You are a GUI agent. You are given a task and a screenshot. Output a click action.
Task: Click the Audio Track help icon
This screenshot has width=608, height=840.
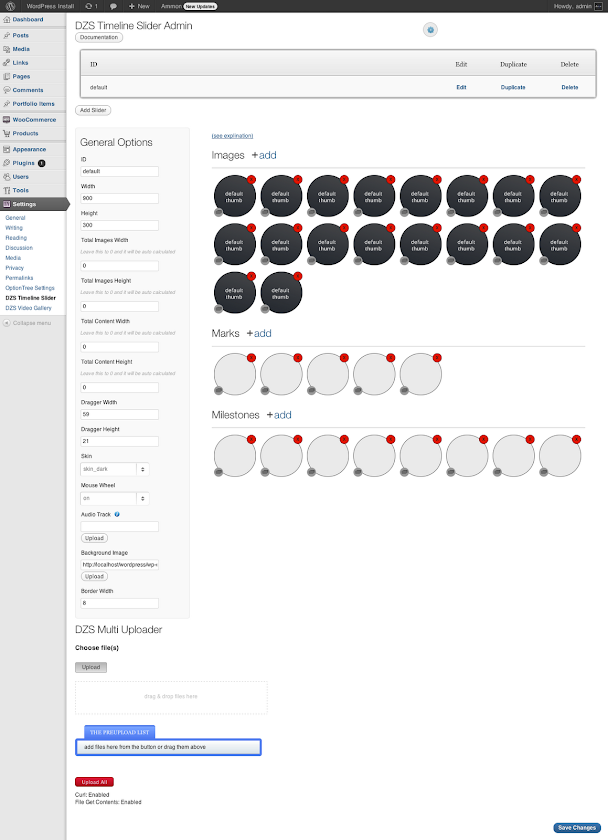pyautogui.click(x=117, y=514)
